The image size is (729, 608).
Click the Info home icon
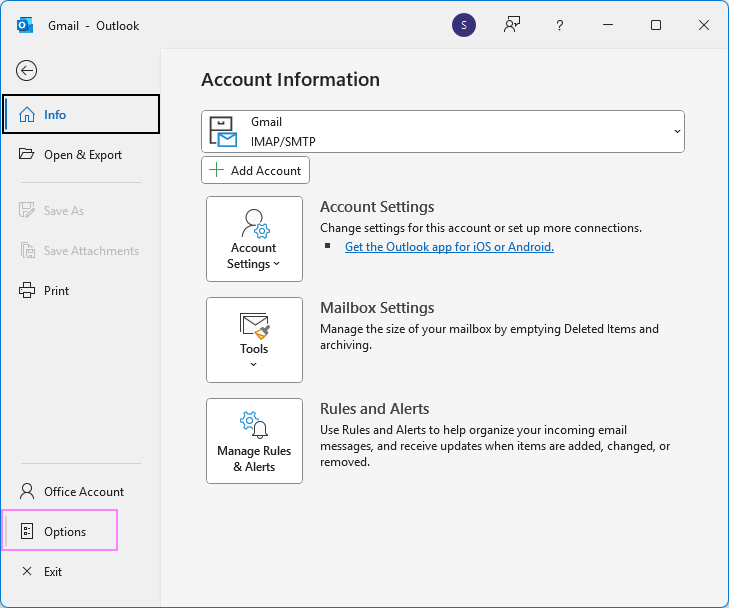tap(27, 114)
